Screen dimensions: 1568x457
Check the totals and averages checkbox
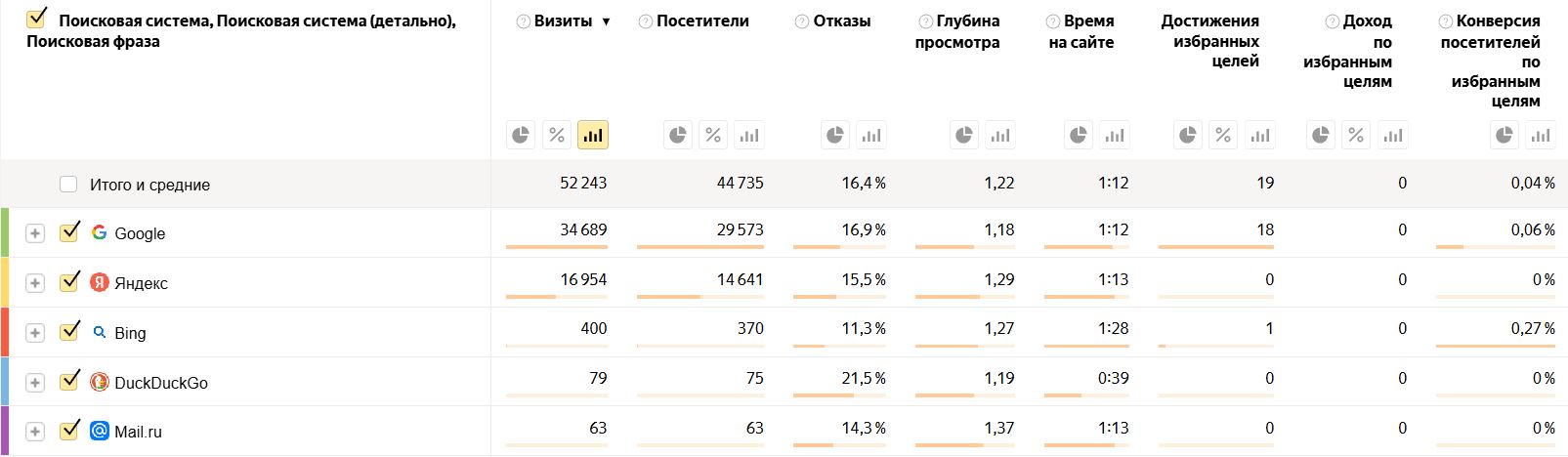point(68,185)
